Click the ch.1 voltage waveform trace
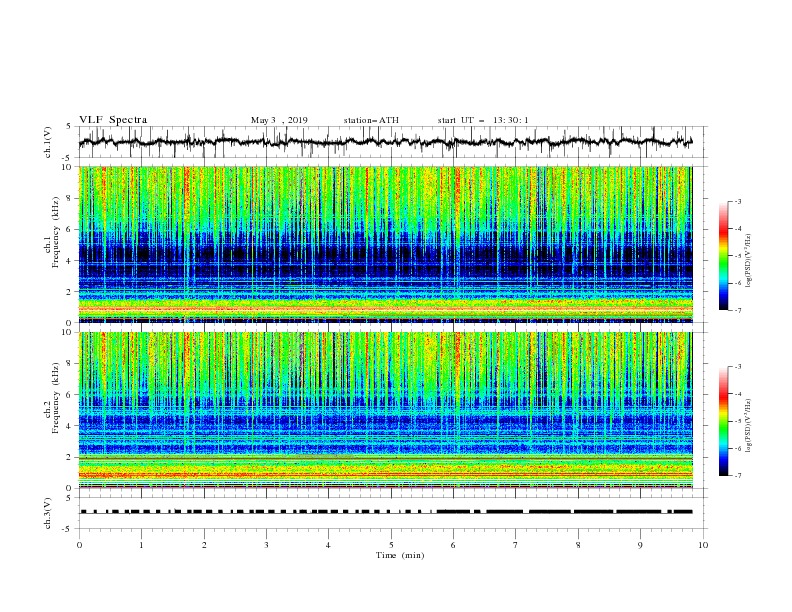 click(385, 142)
